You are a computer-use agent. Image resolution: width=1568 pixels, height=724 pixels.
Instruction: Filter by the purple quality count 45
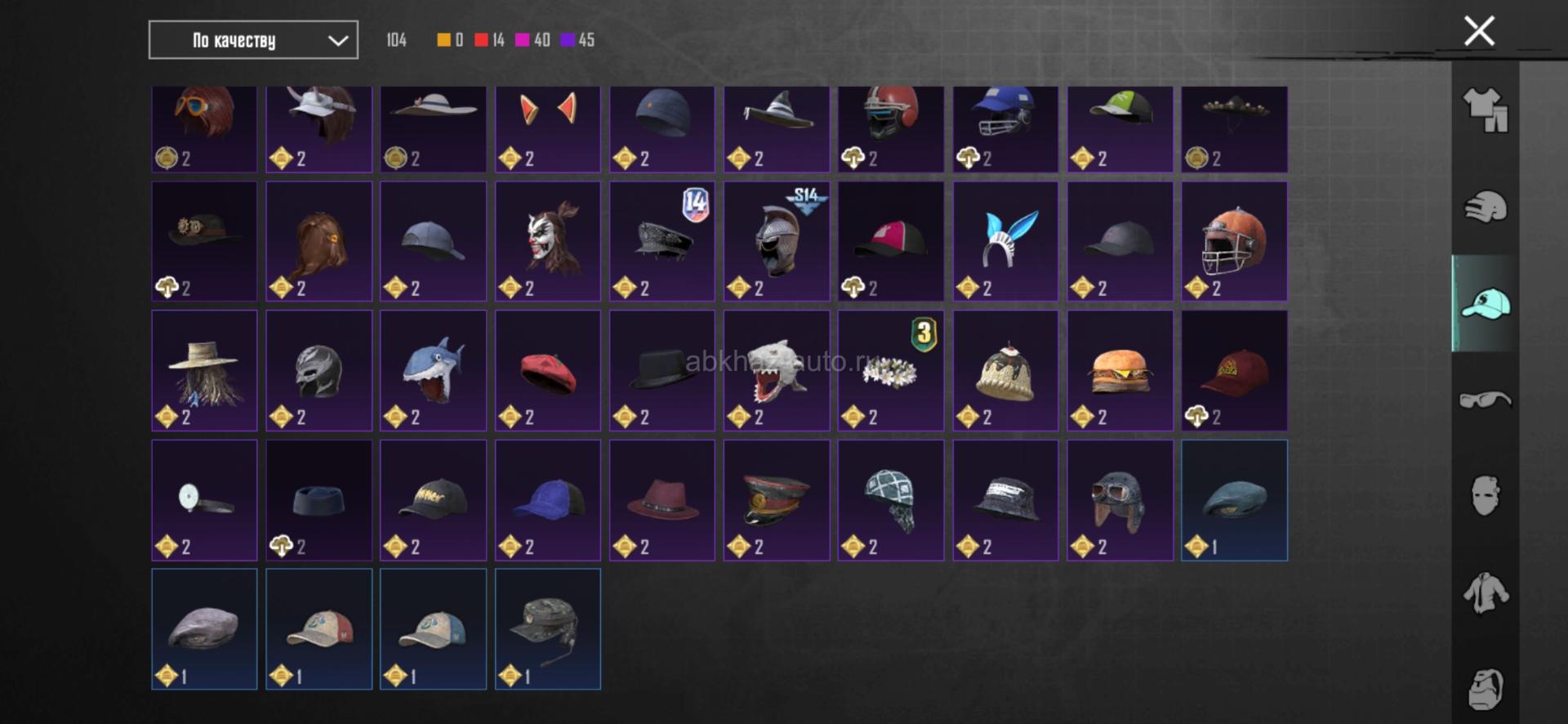point(578,39)
